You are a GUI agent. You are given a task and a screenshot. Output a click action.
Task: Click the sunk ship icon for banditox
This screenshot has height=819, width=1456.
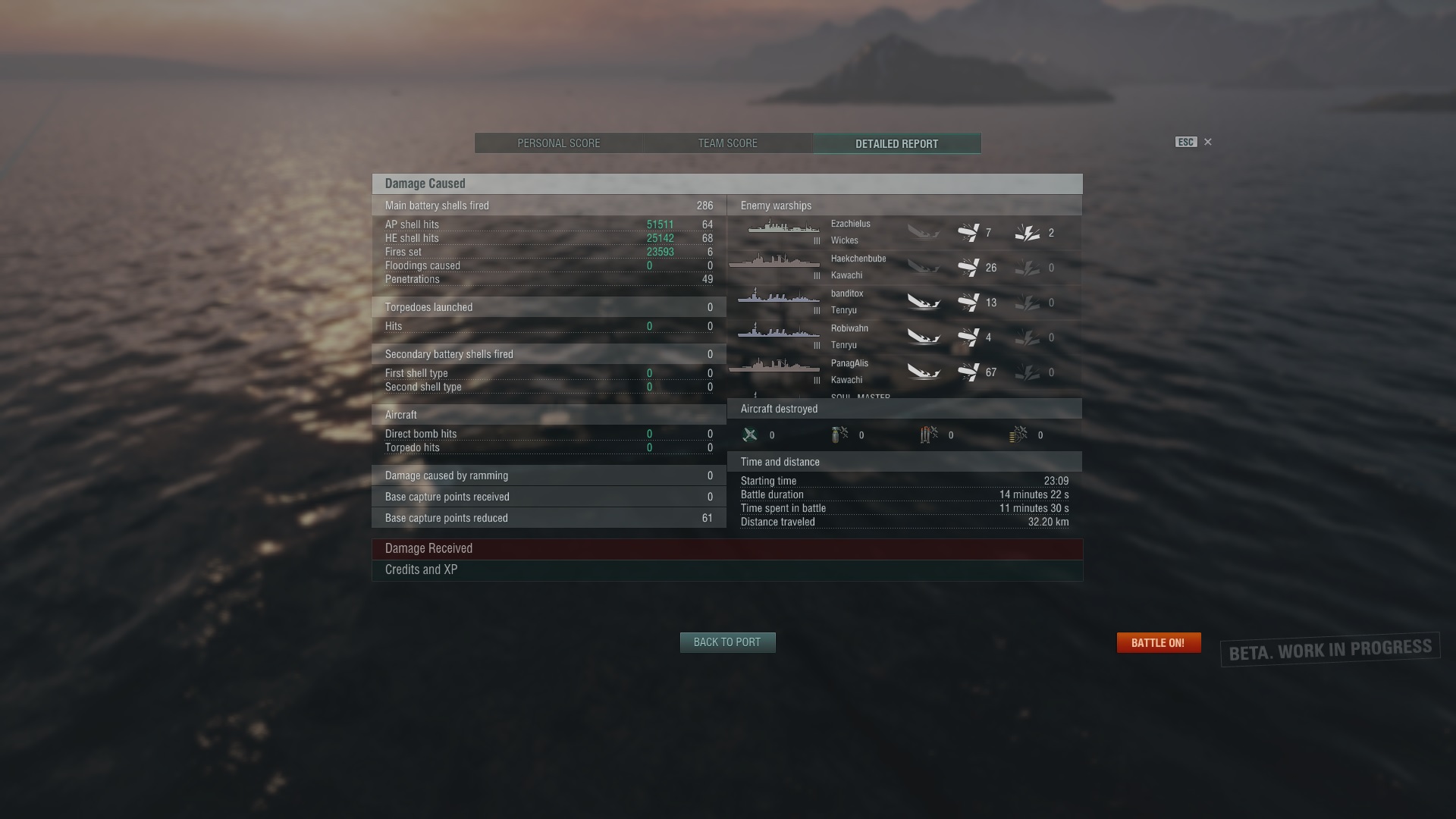tap(924, 303)
